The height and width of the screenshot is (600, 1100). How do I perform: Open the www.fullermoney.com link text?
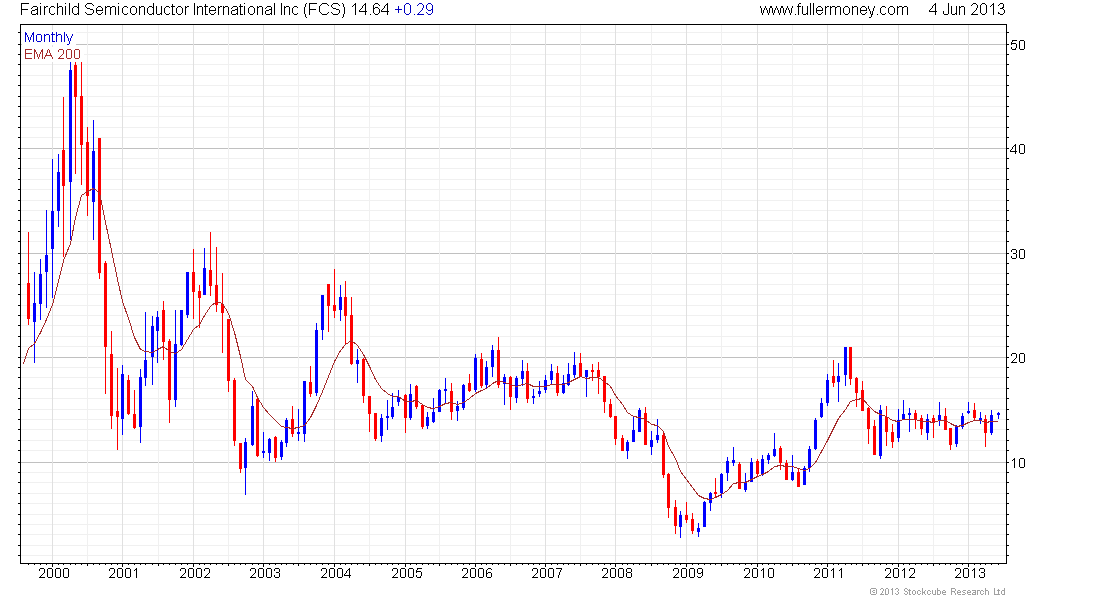(x=834, y=10)
